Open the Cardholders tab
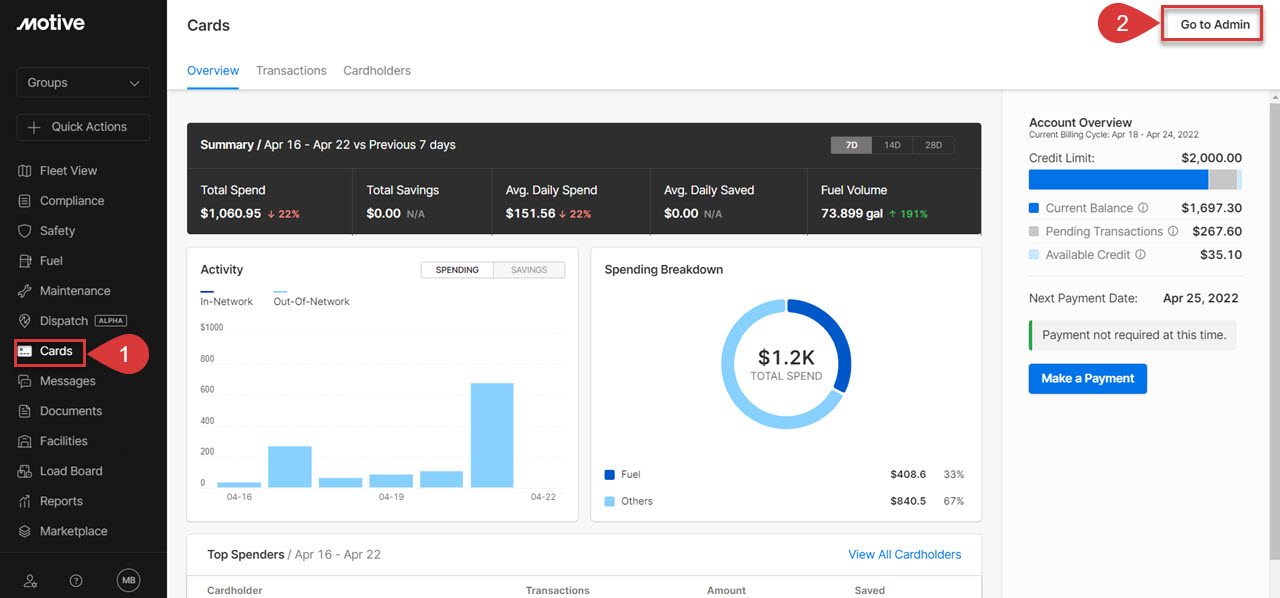The height and width of the screenshot is (598, 1280). pos(377,71)
